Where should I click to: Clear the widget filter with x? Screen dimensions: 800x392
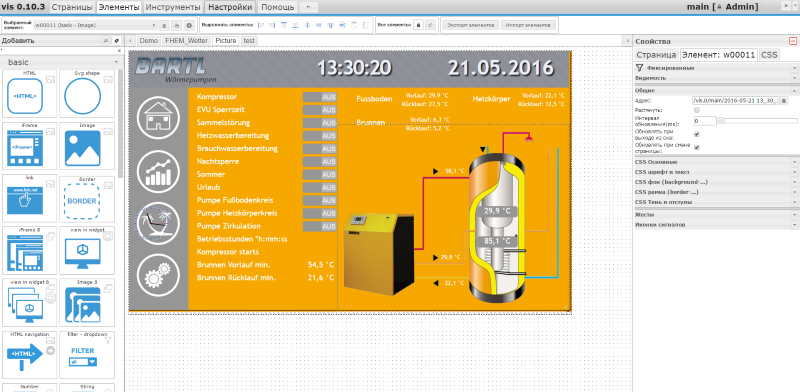(120, 51)
